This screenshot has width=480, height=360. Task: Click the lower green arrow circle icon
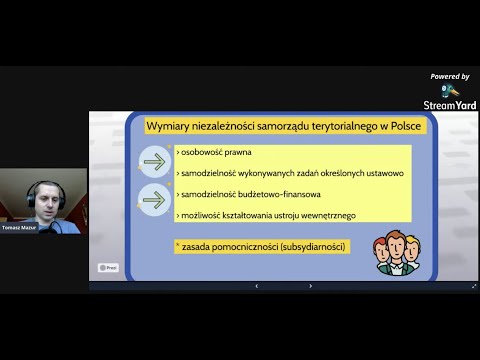point(154,200)
